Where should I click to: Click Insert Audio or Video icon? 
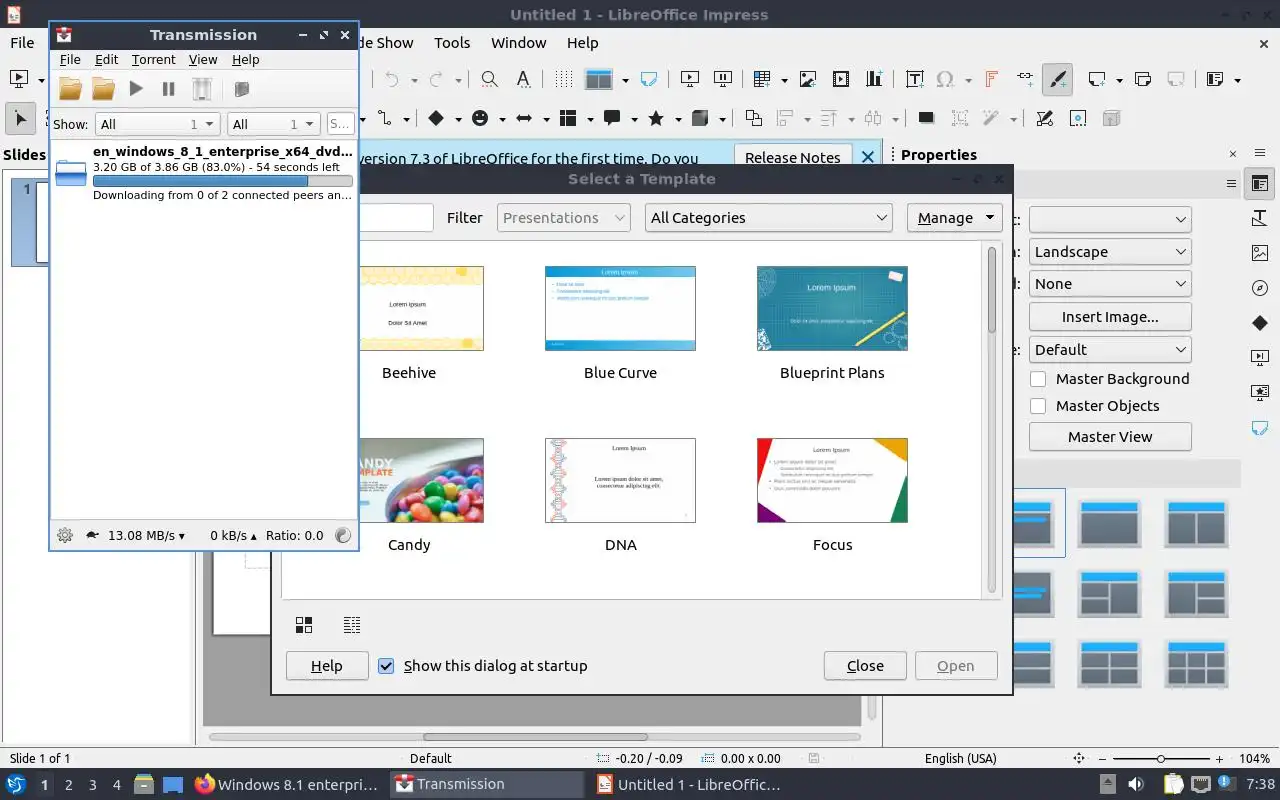tap(841, 79)
